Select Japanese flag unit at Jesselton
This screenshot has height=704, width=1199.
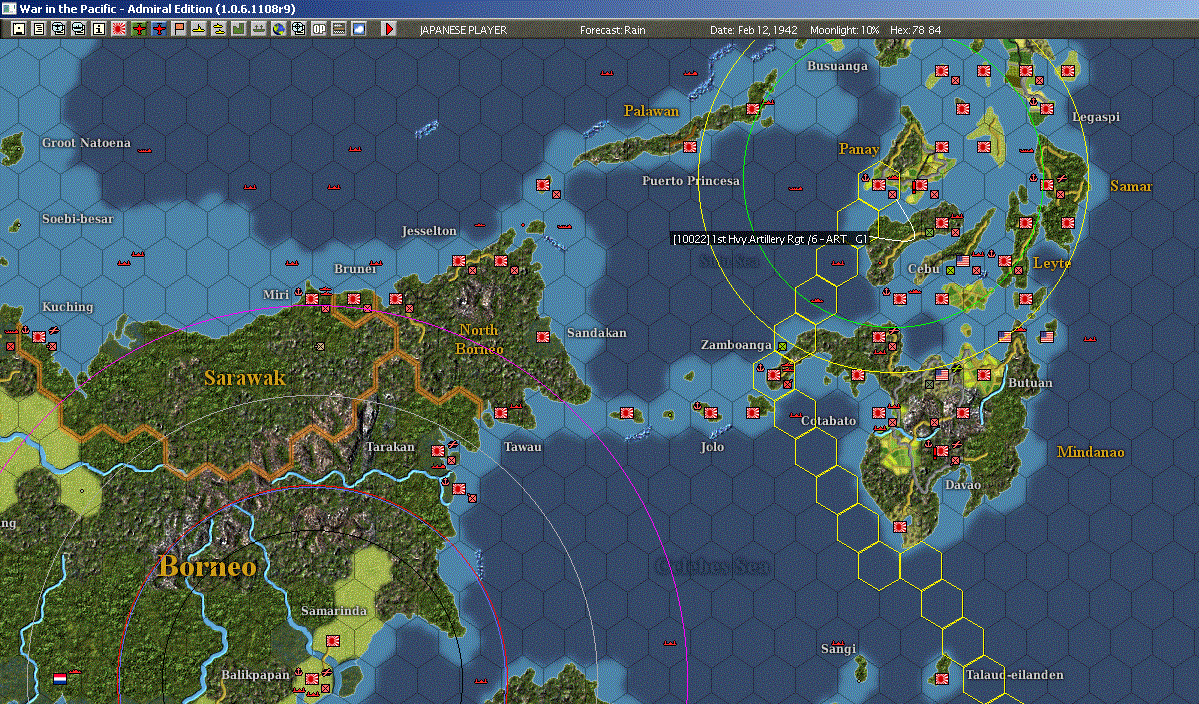coord(459,261)
